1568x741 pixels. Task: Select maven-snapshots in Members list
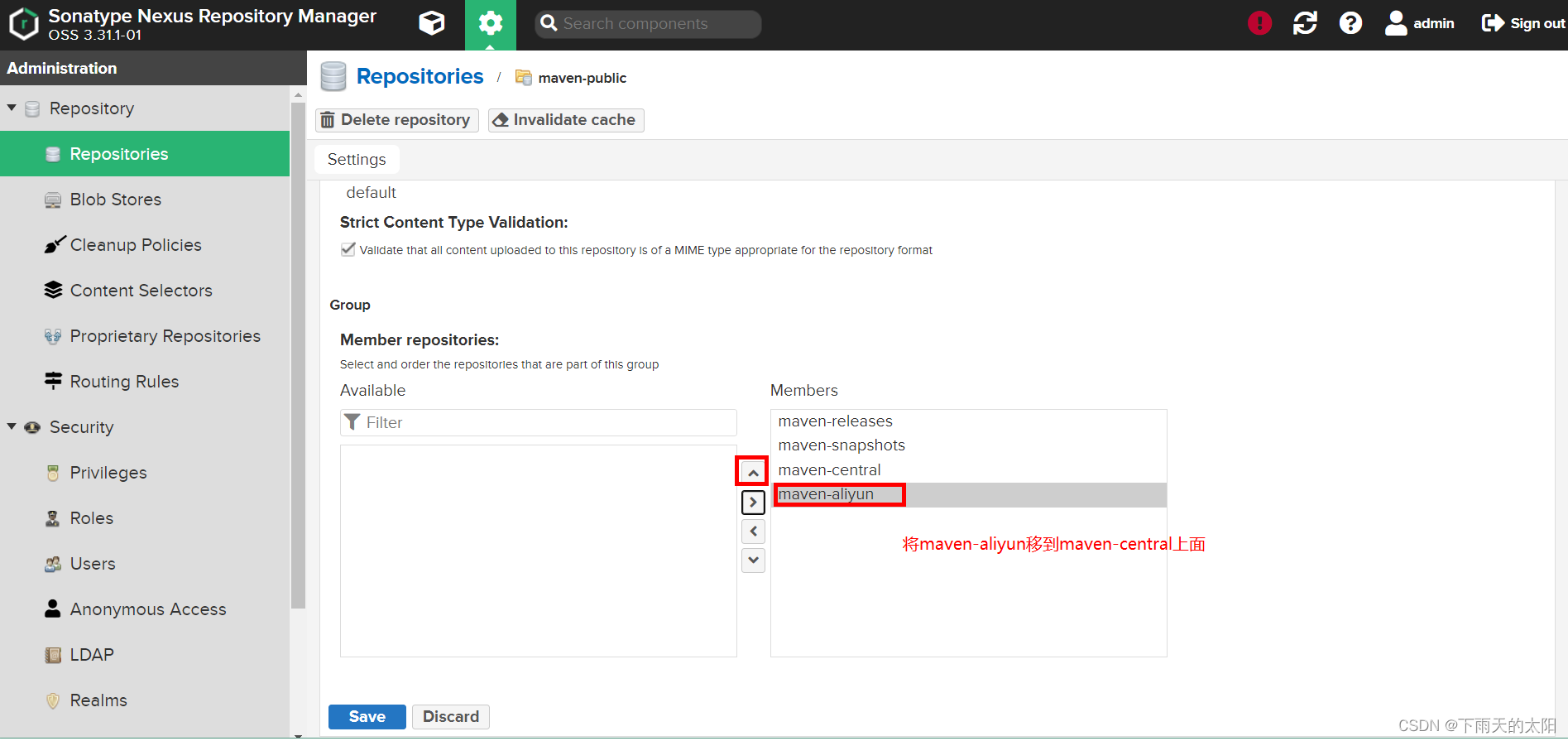968,445
